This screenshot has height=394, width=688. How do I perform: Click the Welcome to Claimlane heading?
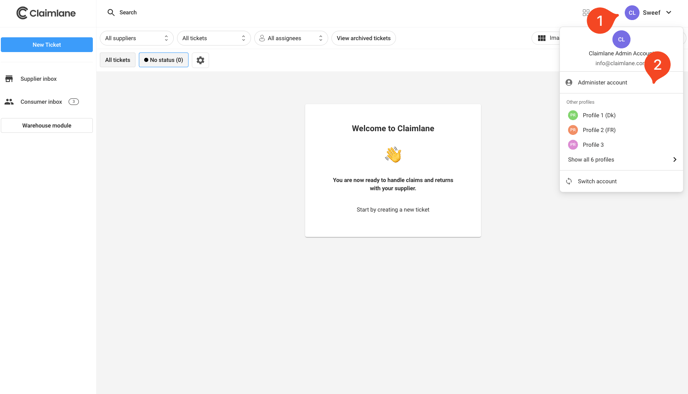(x=393, y=129)
